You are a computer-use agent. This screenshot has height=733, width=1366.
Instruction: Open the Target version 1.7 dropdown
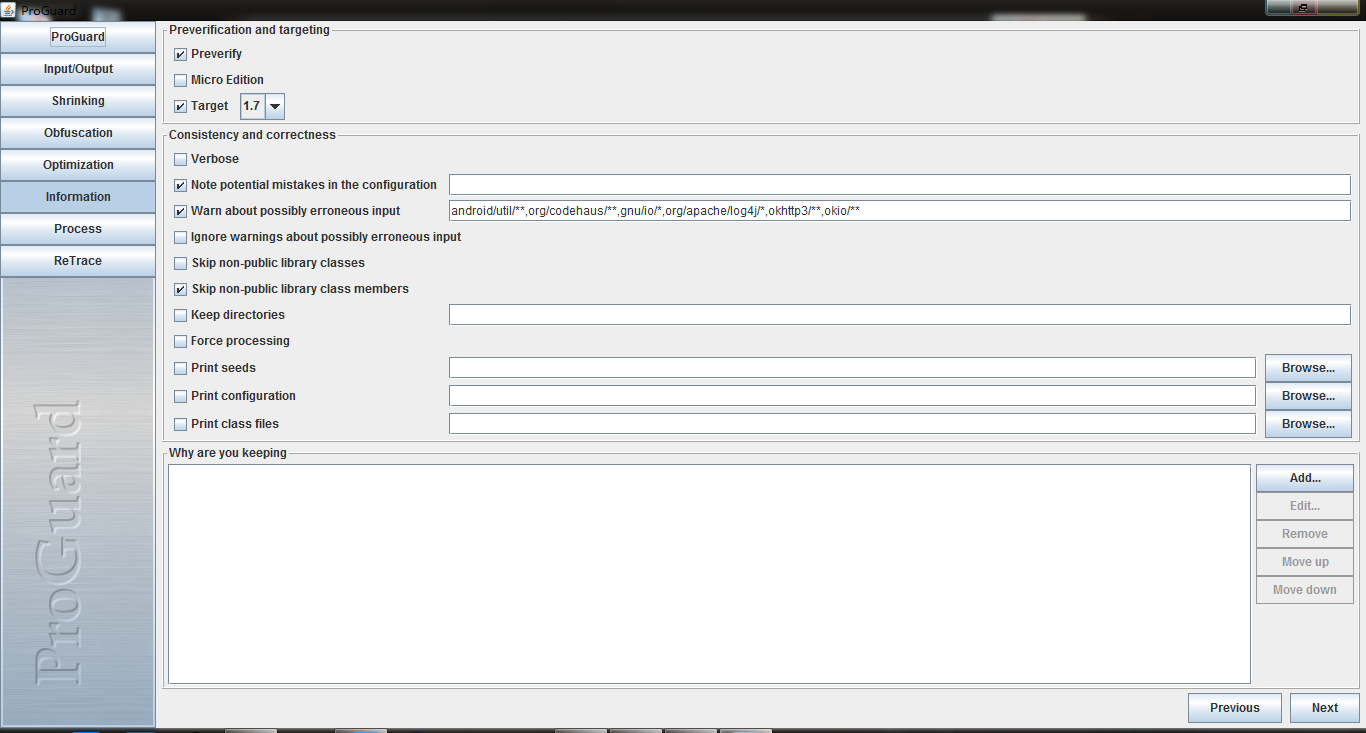click(x=263, y=106)
